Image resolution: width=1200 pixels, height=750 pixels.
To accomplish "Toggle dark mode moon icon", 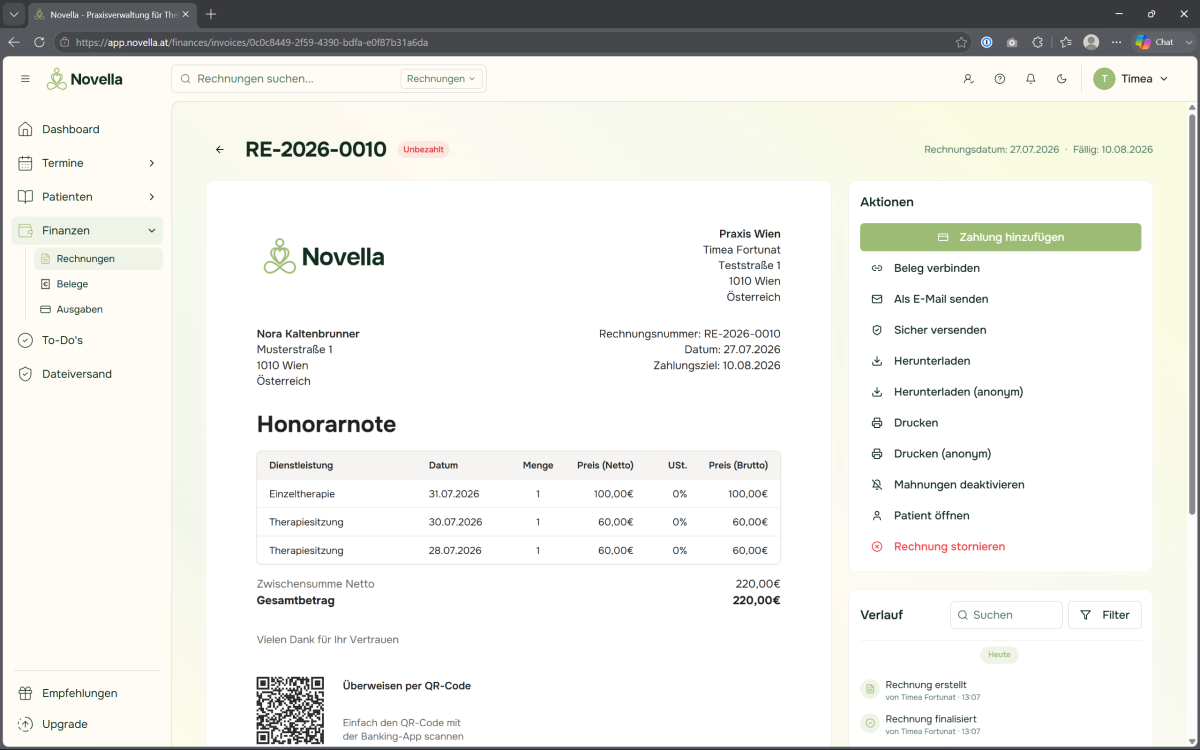I will [1061, 79].
